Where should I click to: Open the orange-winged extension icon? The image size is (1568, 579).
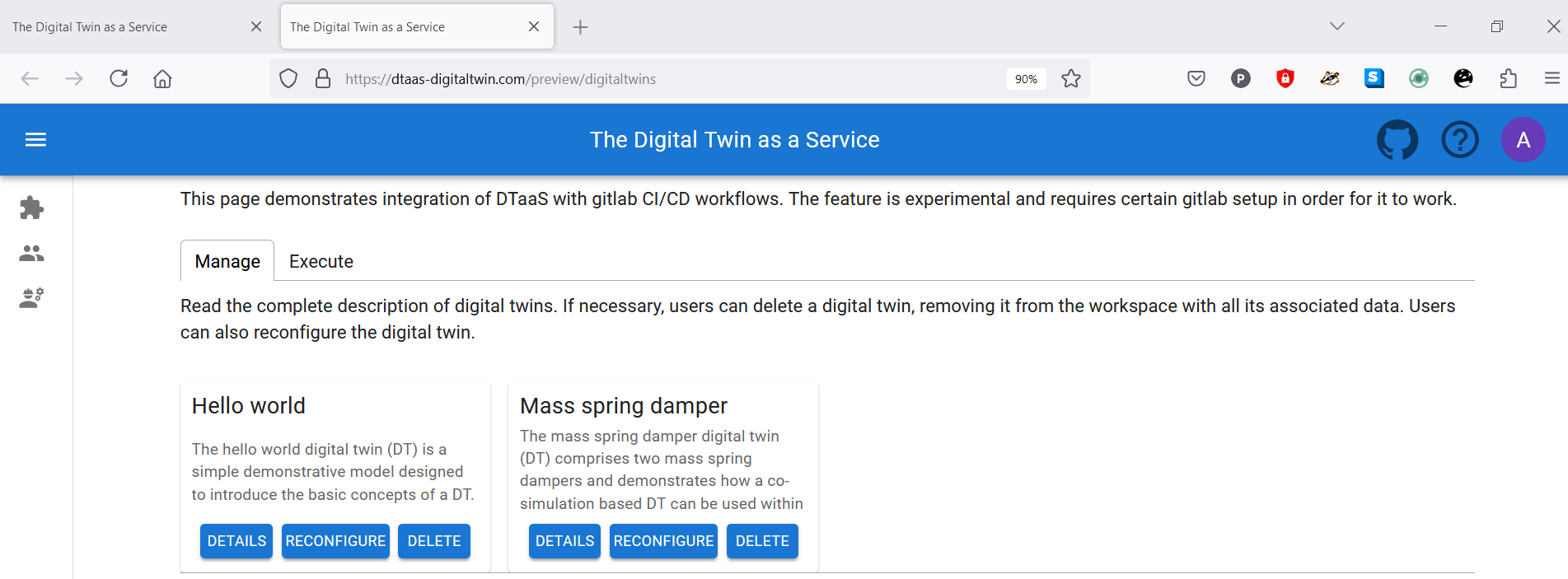[1330, 79]
